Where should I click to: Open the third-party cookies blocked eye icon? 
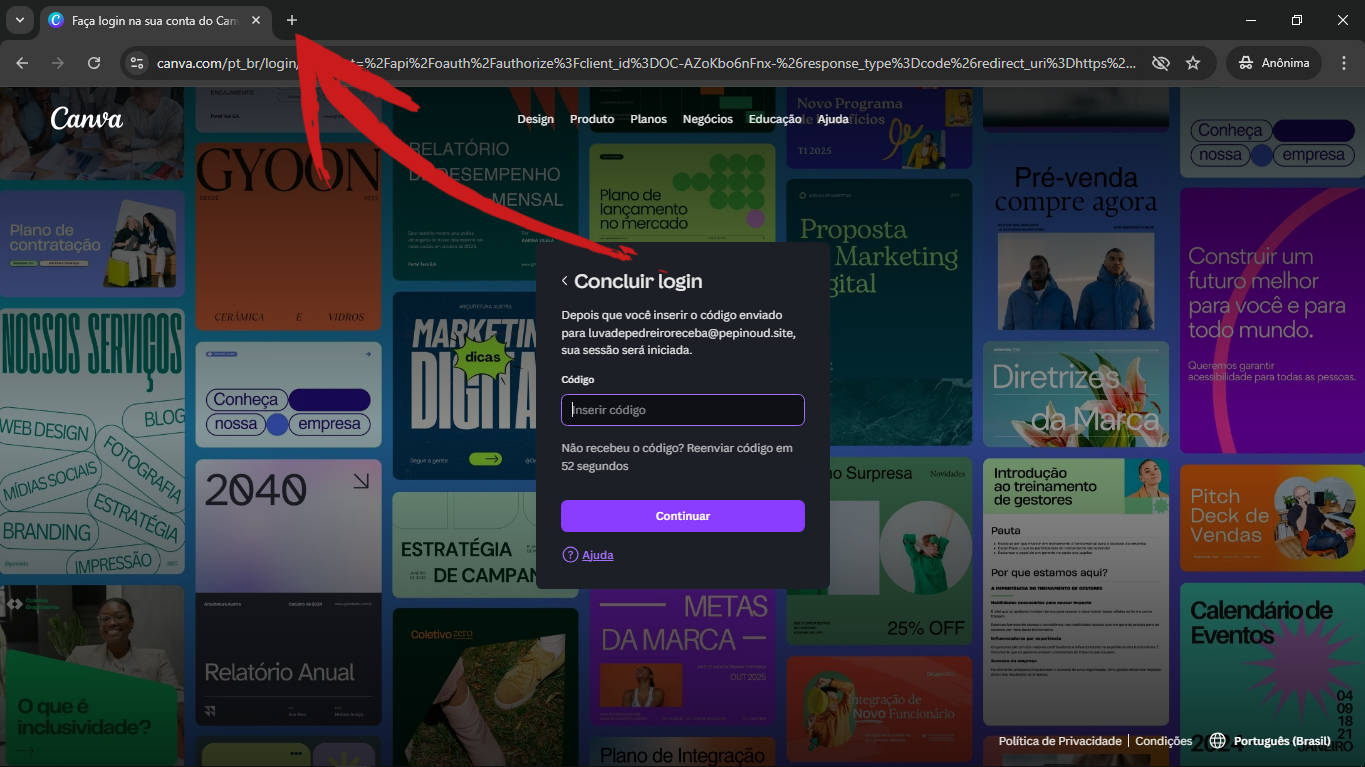[1160, 63]
